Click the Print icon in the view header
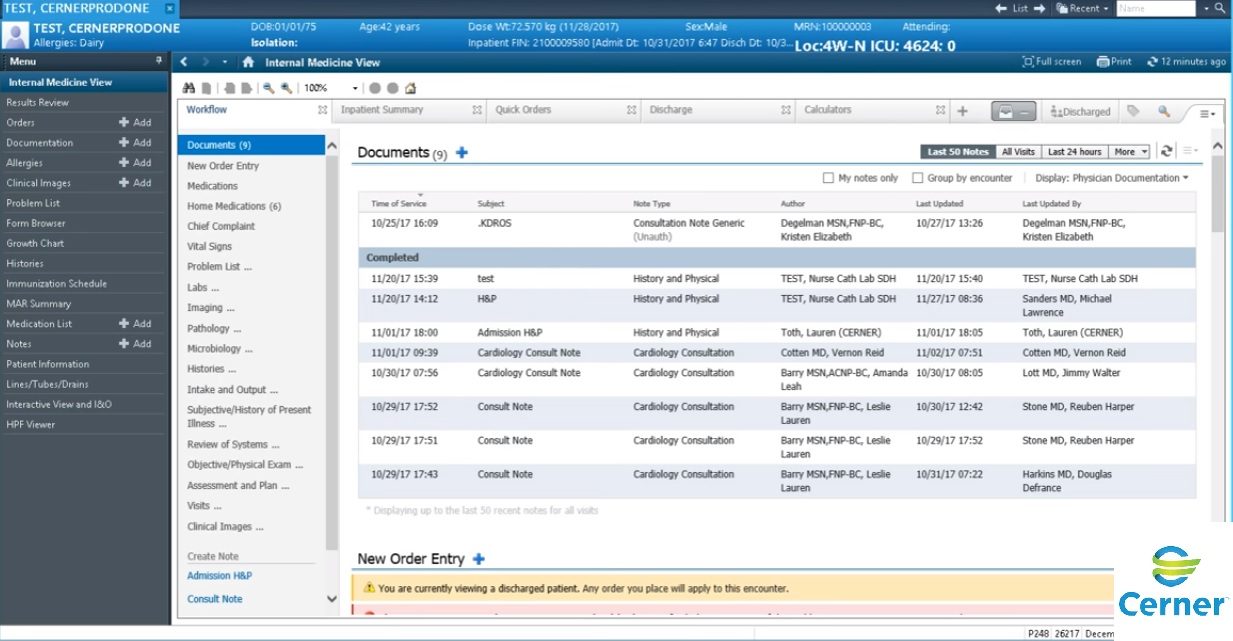Screen dimensions: 1233x641 pyautogui.click(x=1113, y=61)
